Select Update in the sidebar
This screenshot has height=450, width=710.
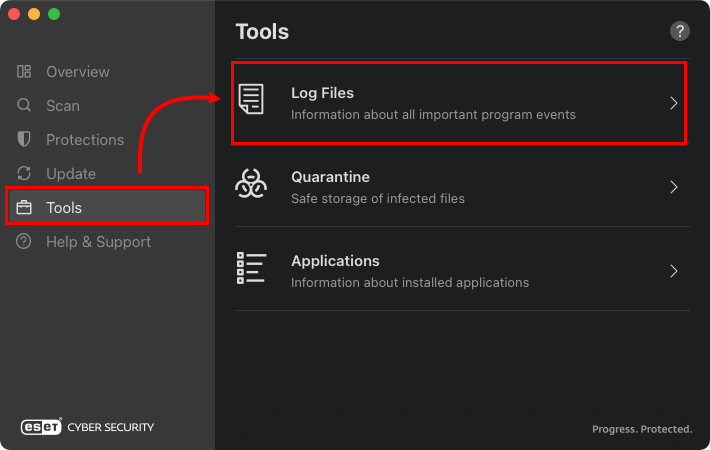(x=71, y=174)
